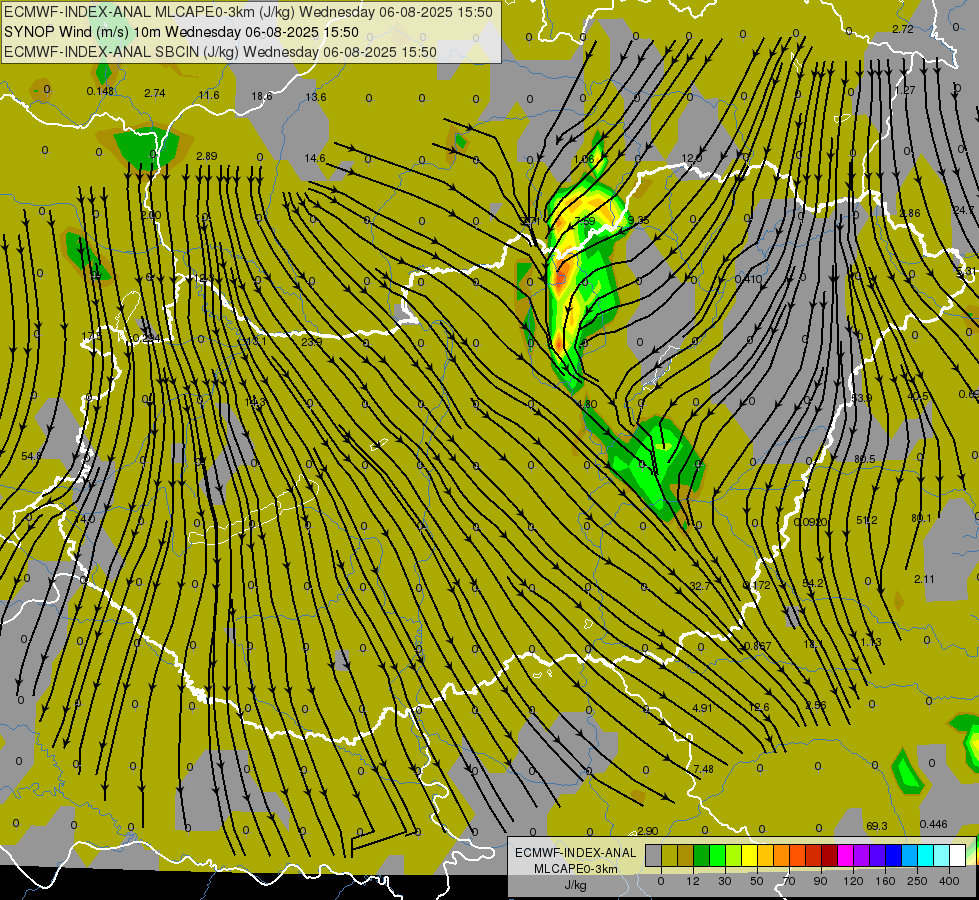This screenshot has width=979, height=900.
Task: Click the SYNOP Wind 10m title line
Action: [x=181, y=32]
